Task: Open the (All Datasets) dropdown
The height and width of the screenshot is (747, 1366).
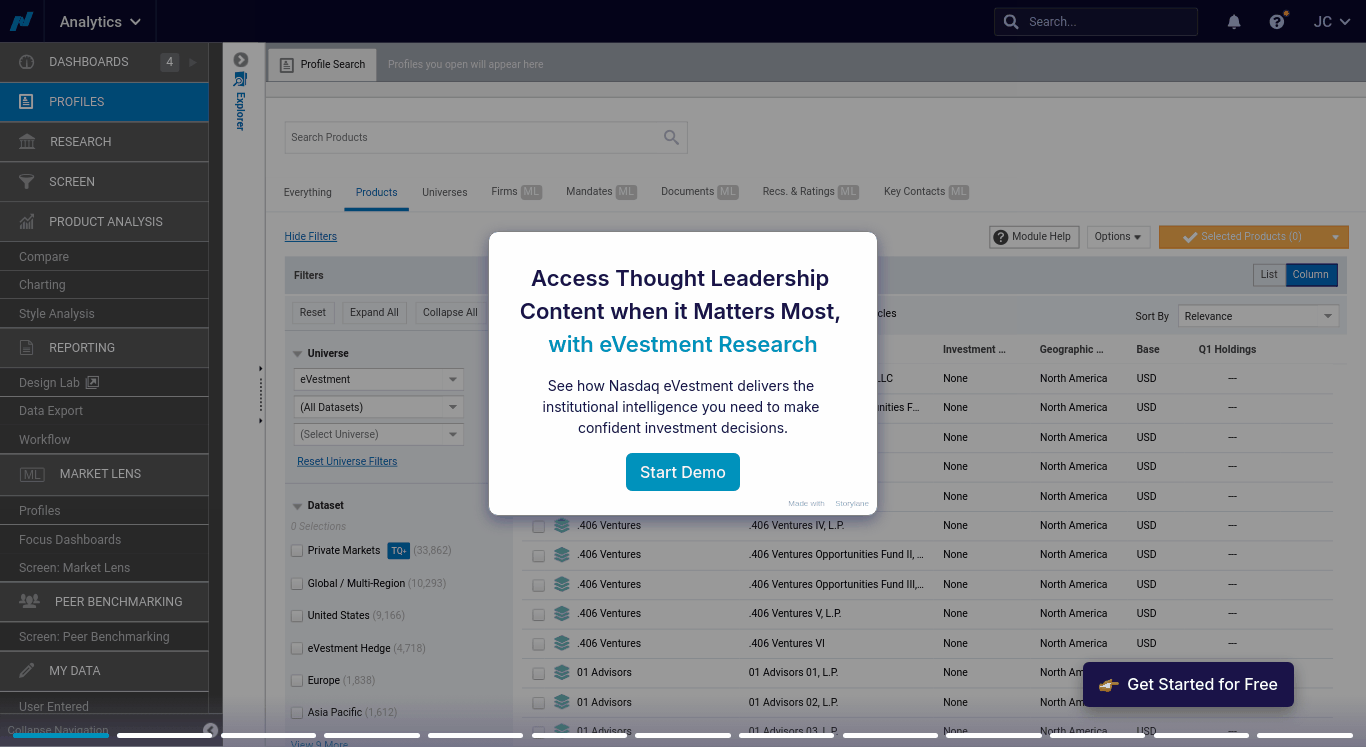Action: 379,407
